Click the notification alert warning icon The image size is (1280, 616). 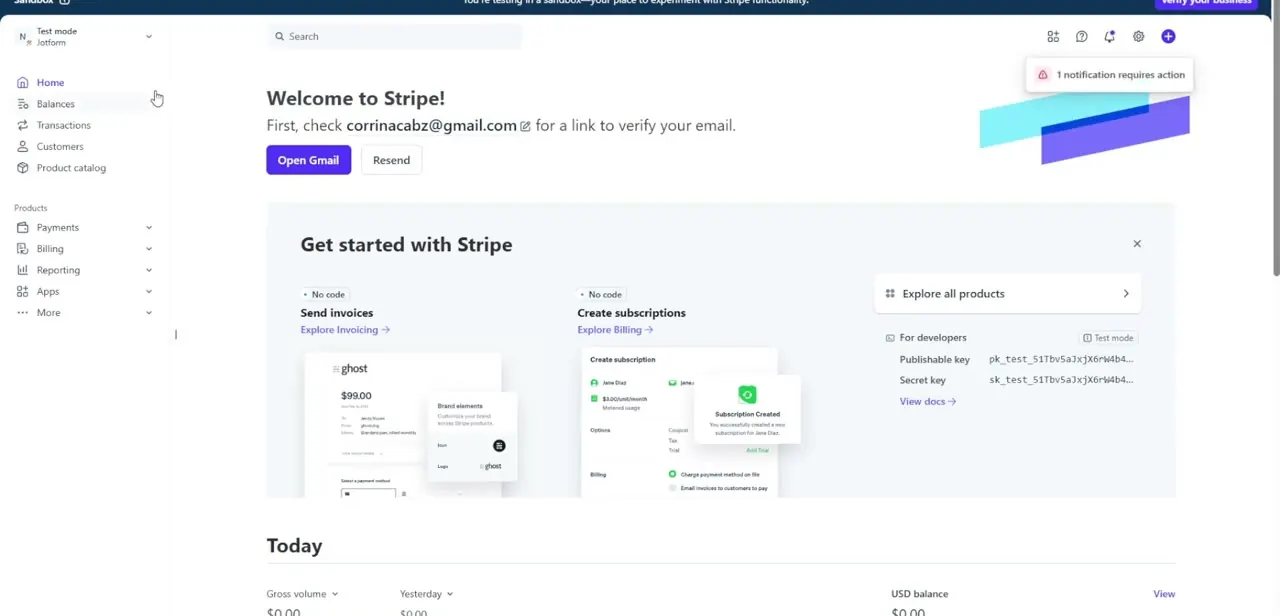[1043, 75]
